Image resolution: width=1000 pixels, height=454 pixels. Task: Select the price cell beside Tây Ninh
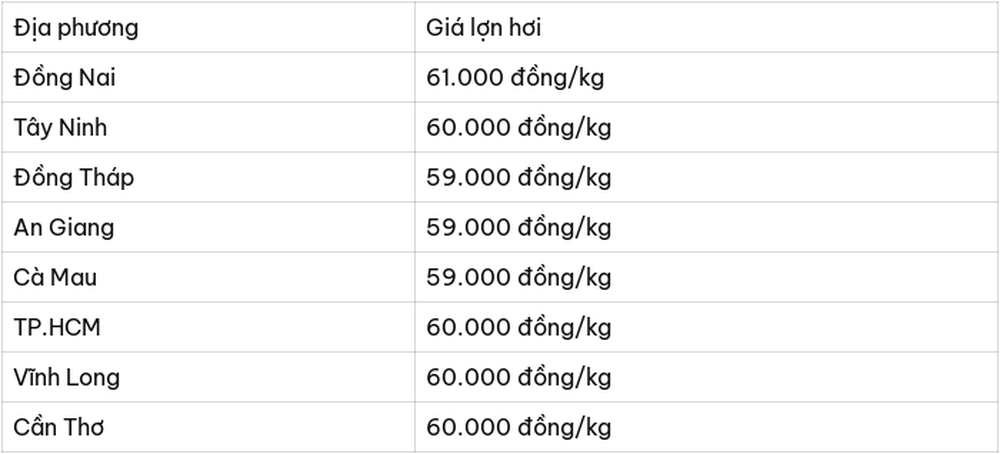(x=707, y=127)
